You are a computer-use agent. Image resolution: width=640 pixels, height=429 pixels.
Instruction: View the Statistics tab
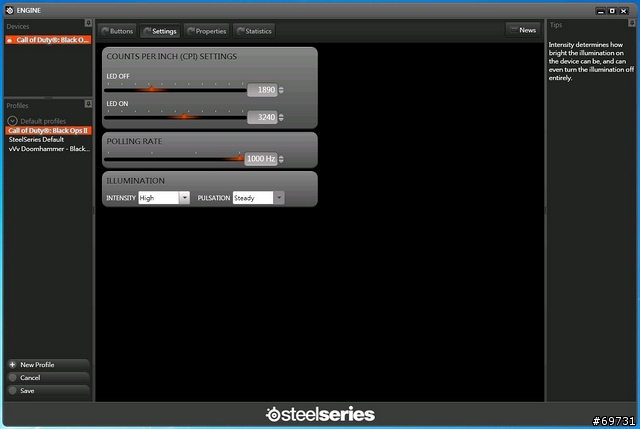[254, 31]
